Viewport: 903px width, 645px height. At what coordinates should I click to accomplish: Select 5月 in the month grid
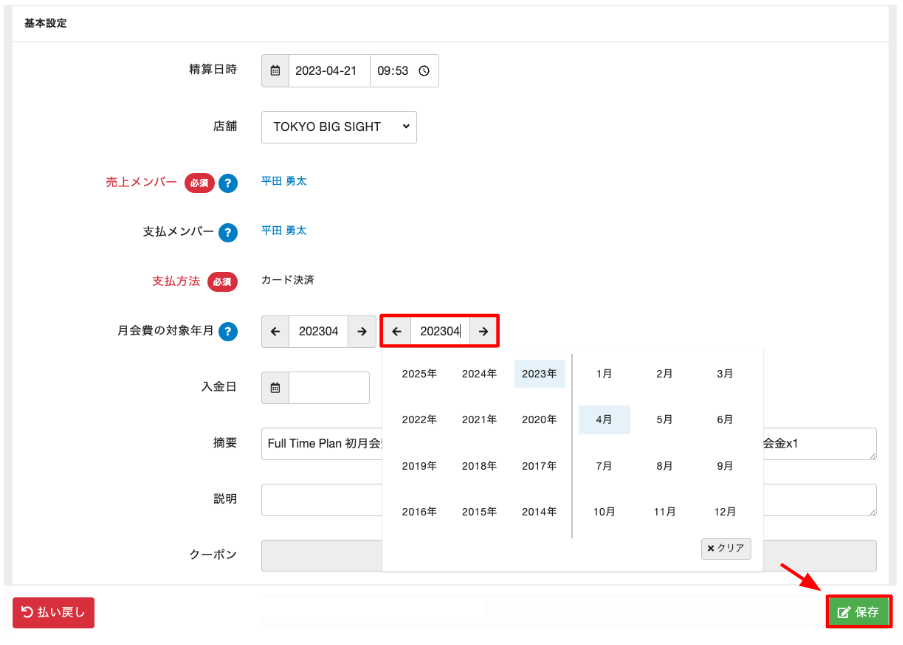tap(664, 420)
